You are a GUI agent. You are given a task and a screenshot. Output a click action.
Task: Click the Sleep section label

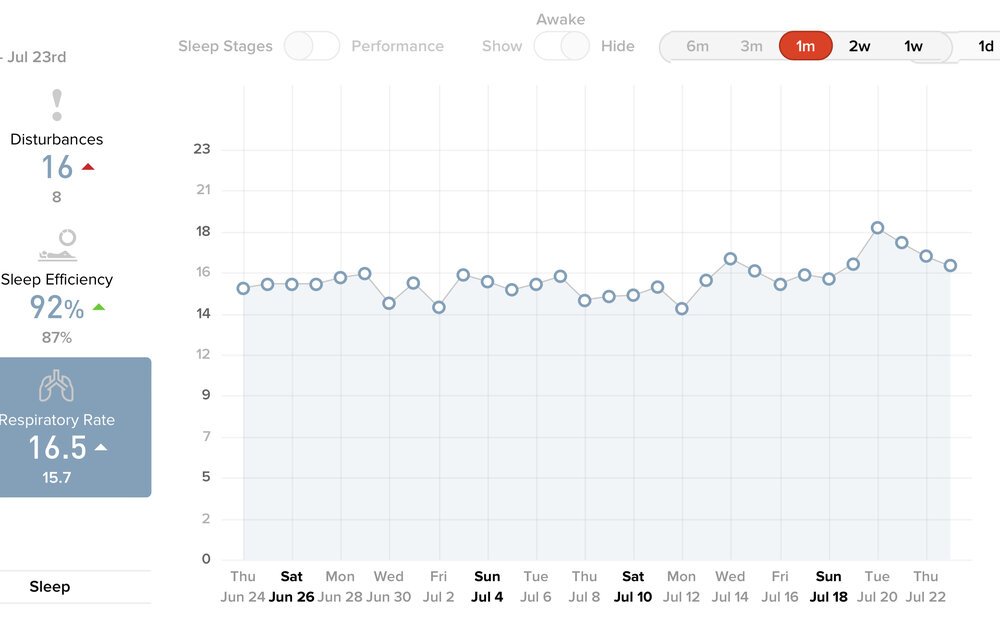coord(49,586)
